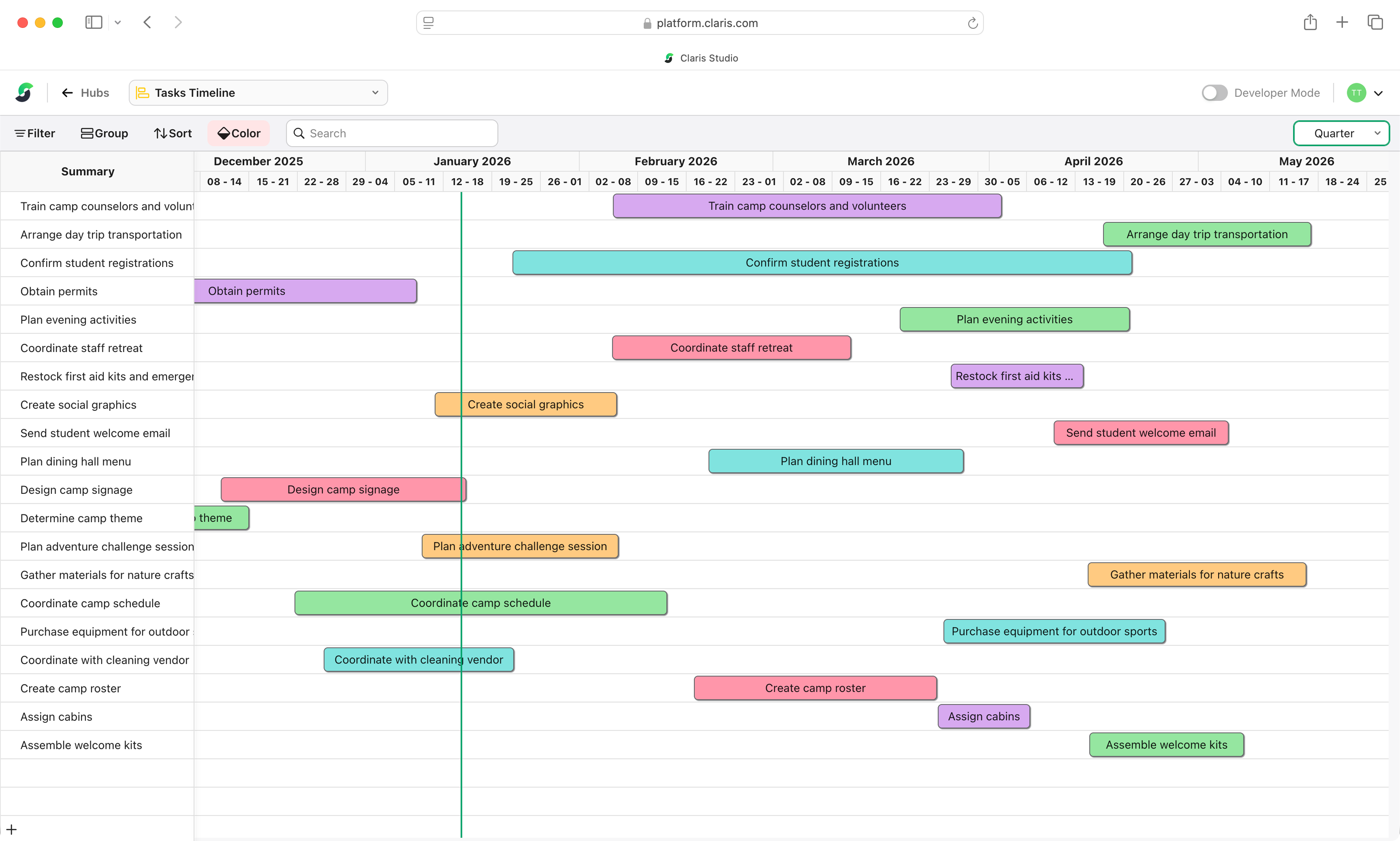Open the Filter options
The height and width of the screenshot is (841, 1400).
[x=34, y=133]
